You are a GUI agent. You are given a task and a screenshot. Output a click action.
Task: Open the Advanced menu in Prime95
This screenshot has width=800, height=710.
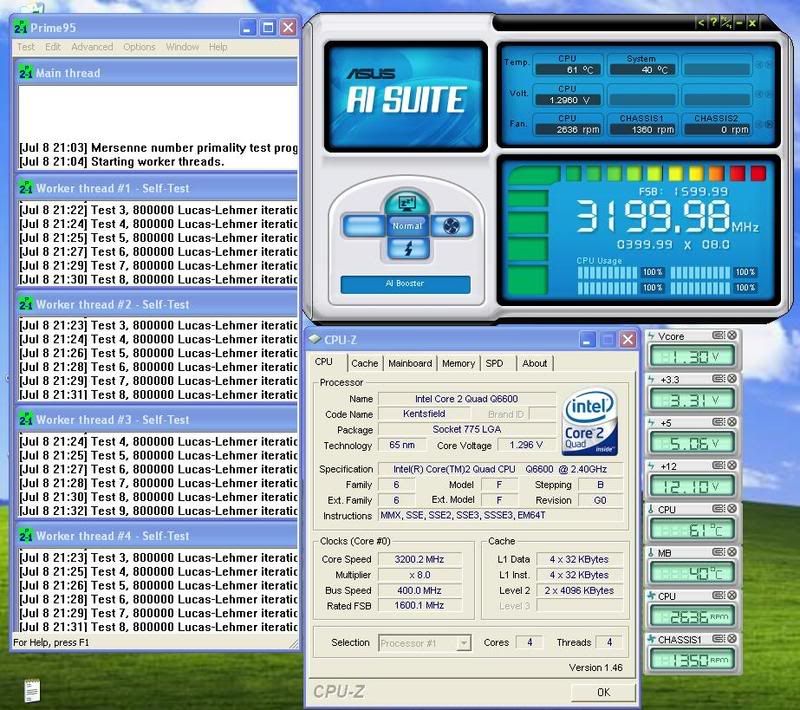[x=92, y=47]
